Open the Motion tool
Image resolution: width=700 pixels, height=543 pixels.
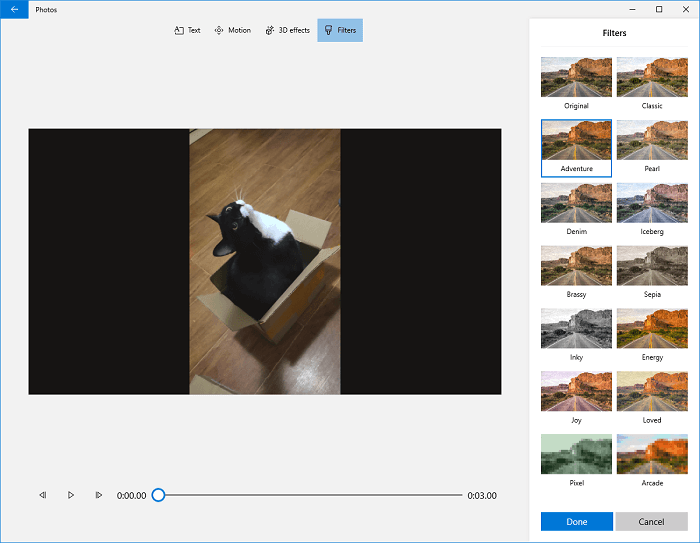point(232,30)
